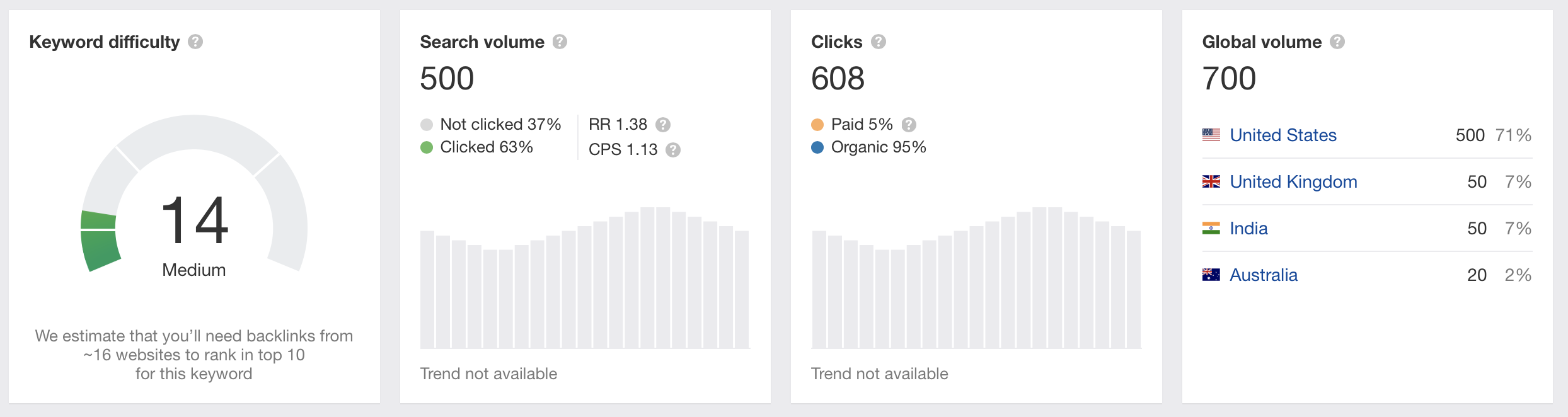The width and height of the screenshot is (1568, 417).
Task: Click the United States flag icon
Action: coord(1211,135)
